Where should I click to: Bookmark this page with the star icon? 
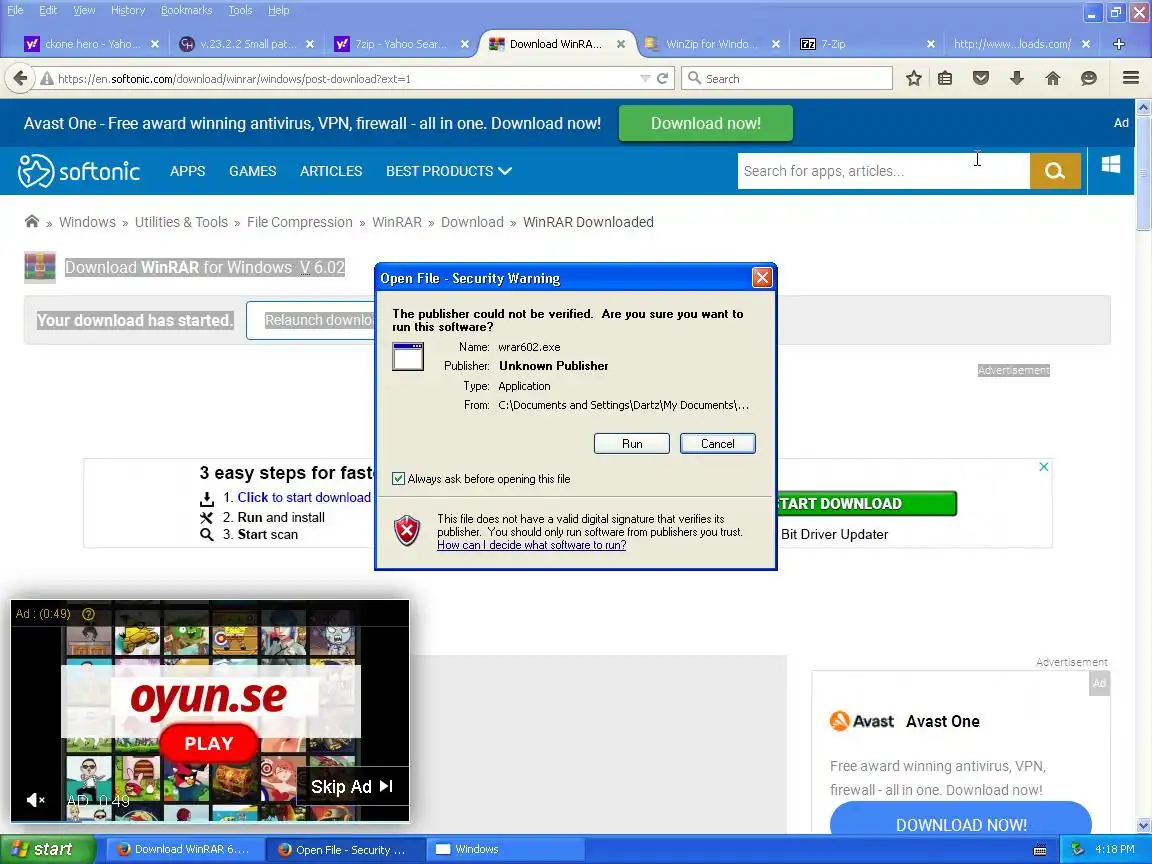pos(913,79)
